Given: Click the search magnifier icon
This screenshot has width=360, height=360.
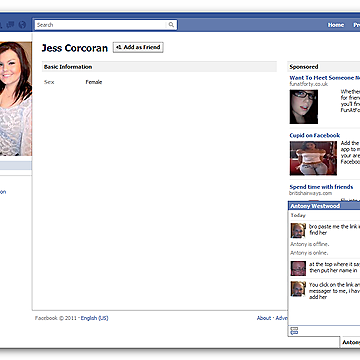Looking at the screenshot, I should tap(171, 25).
